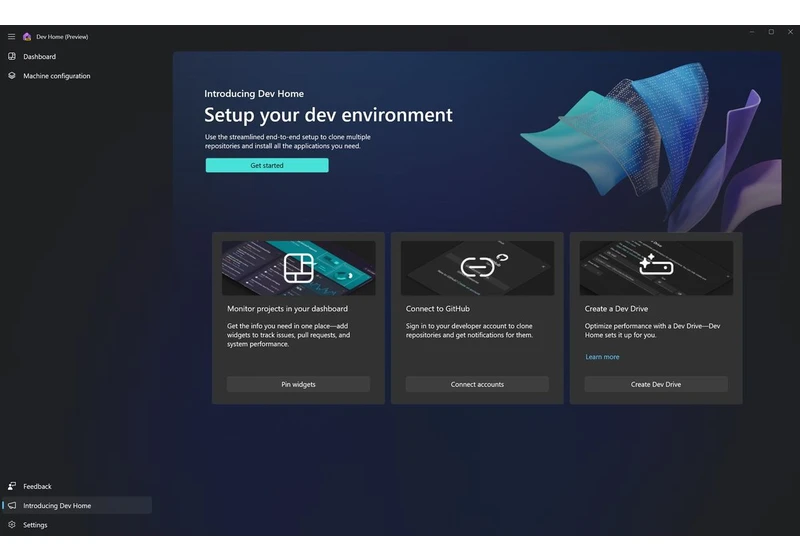
Task: Click the Get started button
Action: tap(267, 165)
